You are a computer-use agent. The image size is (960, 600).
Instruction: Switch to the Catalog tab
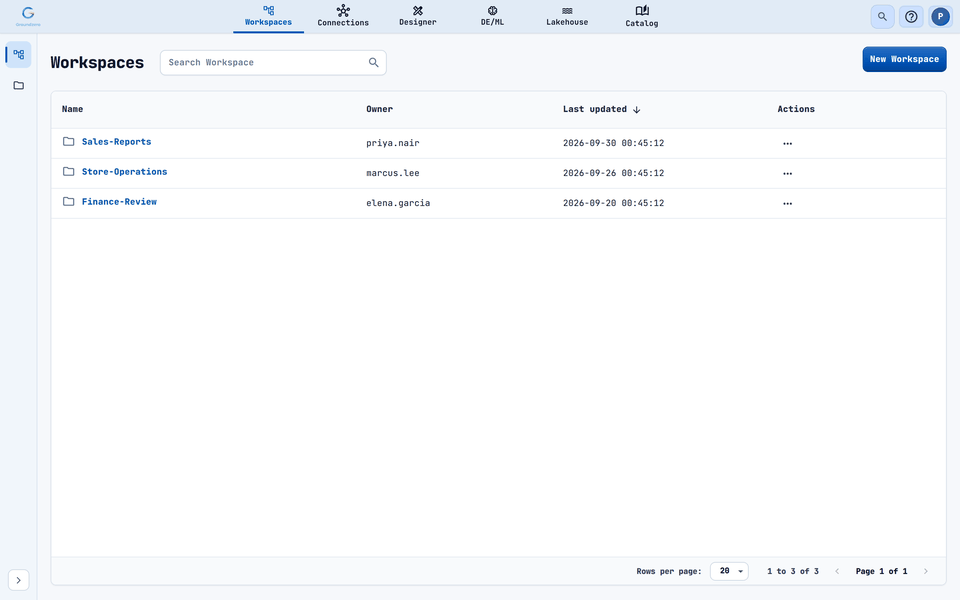coord(642,17)
